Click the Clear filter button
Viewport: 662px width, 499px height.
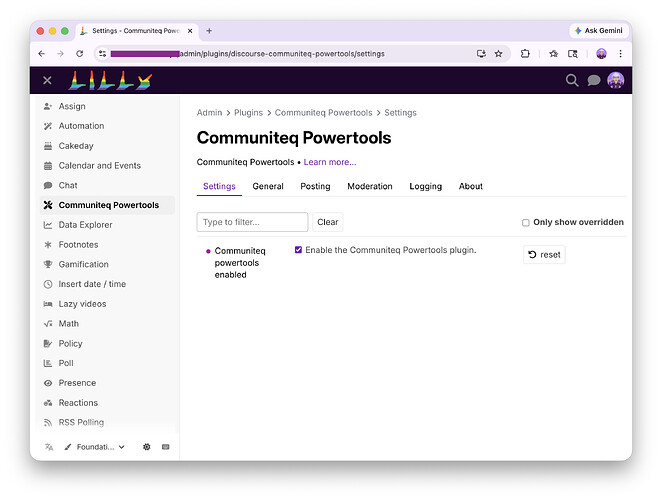click(x=328, y=222)
